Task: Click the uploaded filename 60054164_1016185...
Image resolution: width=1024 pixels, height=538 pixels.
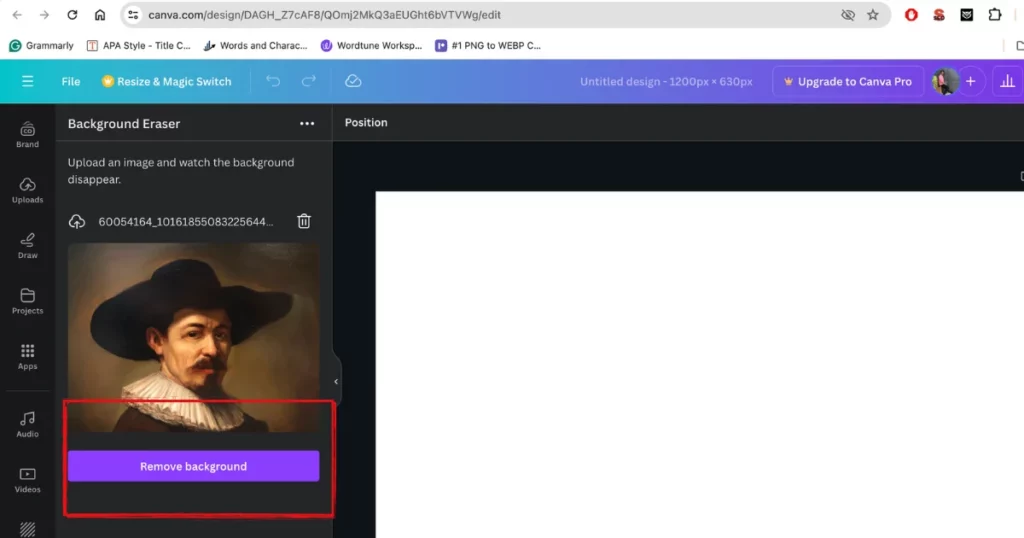Action: 186,221
